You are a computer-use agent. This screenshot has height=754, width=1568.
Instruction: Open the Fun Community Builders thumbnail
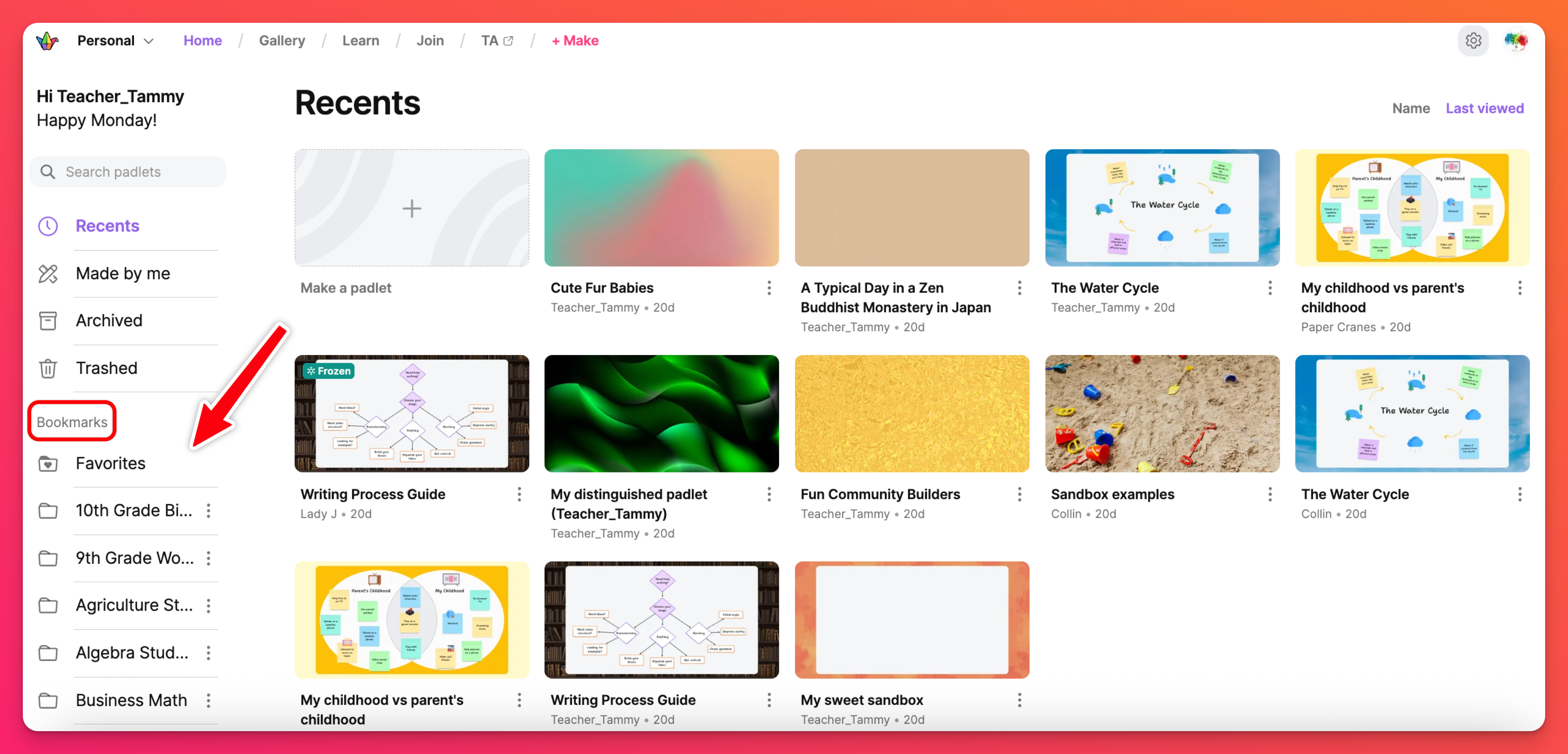coord(911,414)
